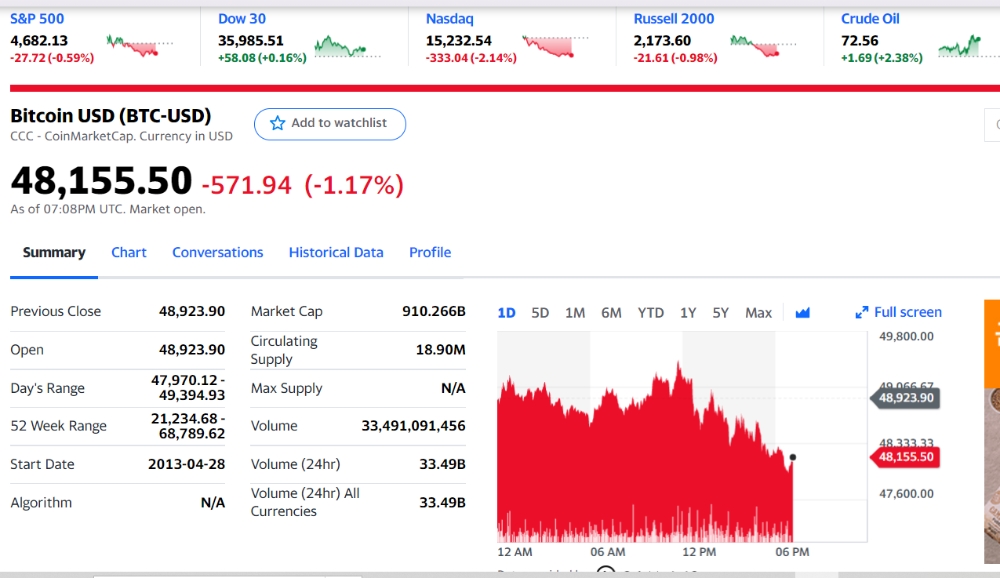Click the Circulating Supply value 18.90M
This screenshot has height=578, width=1000.
(441, 350)
